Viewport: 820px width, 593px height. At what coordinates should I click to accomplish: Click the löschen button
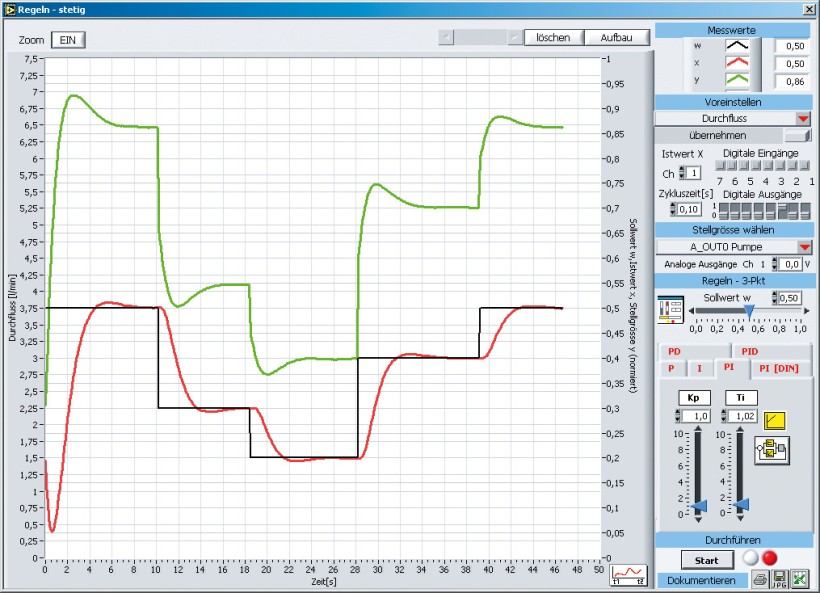[553, 37]
